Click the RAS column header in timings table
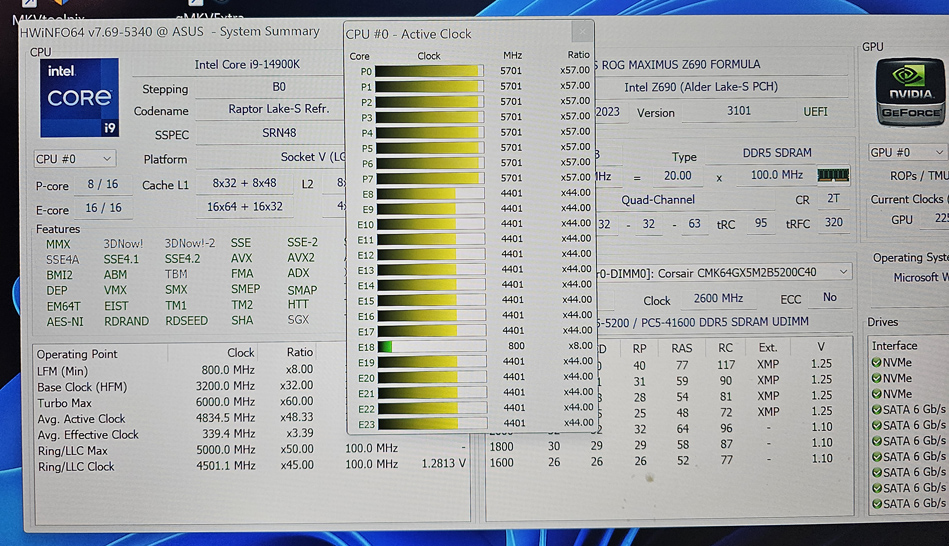 coord(681,348)
